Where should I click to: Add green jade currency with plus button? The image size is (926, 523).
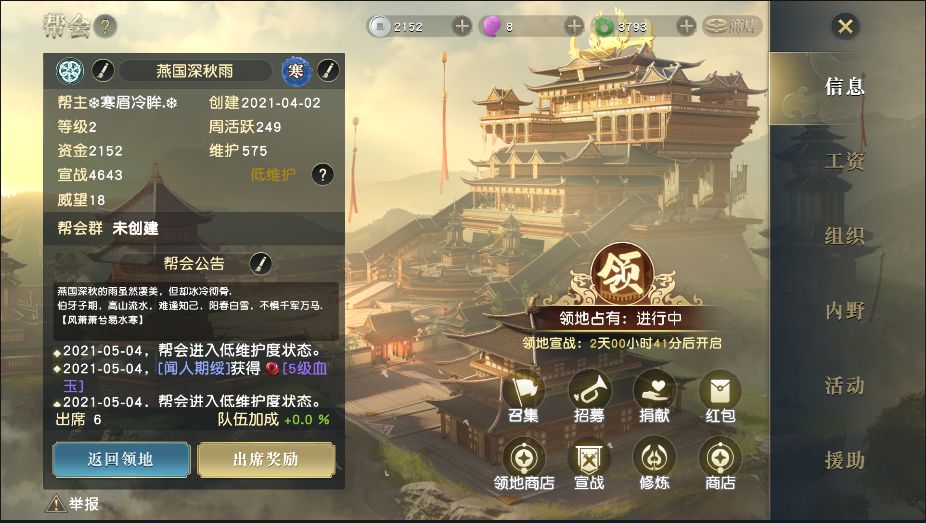pos(686,26)
